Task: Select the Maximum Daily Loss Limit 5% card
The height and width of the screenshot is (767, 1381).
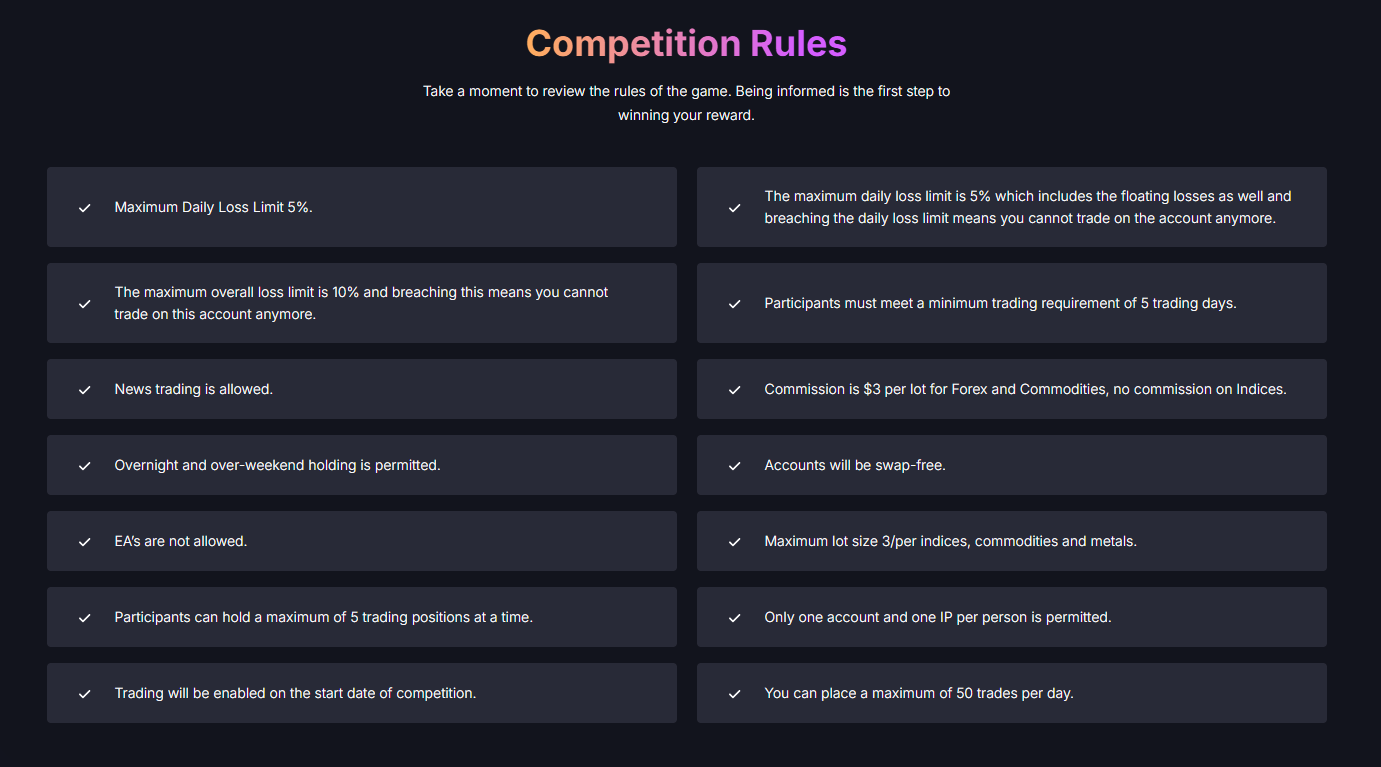Action: tap(362, 207)
